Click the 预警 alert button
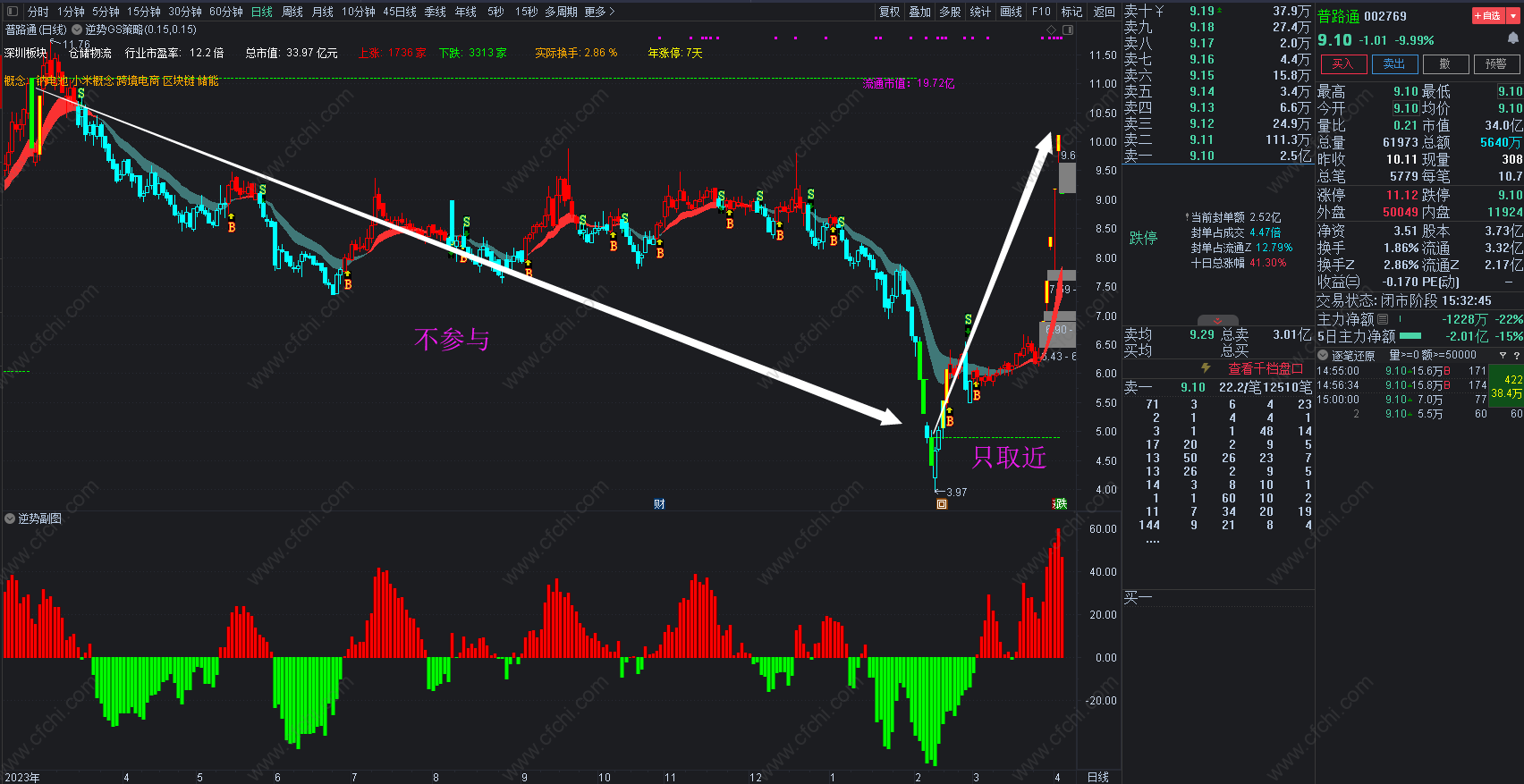 1496,63
